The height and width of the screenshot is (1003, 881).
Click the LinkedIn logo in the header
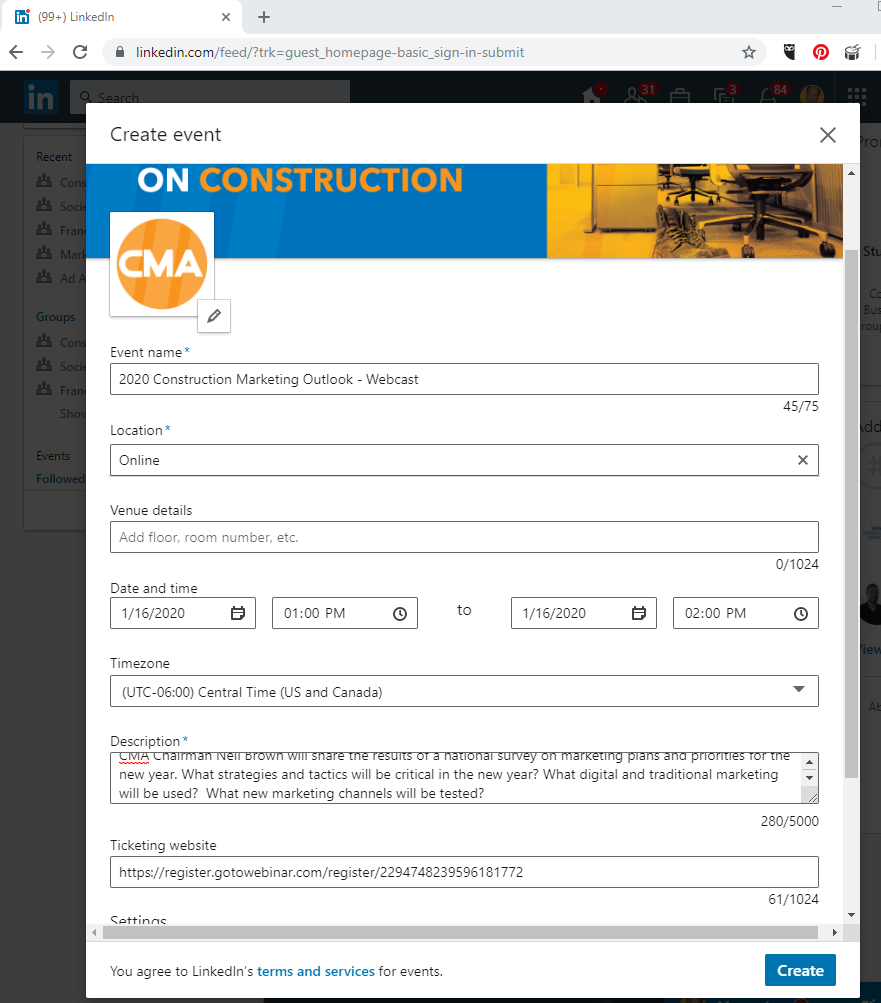click(x=41, y=97)
